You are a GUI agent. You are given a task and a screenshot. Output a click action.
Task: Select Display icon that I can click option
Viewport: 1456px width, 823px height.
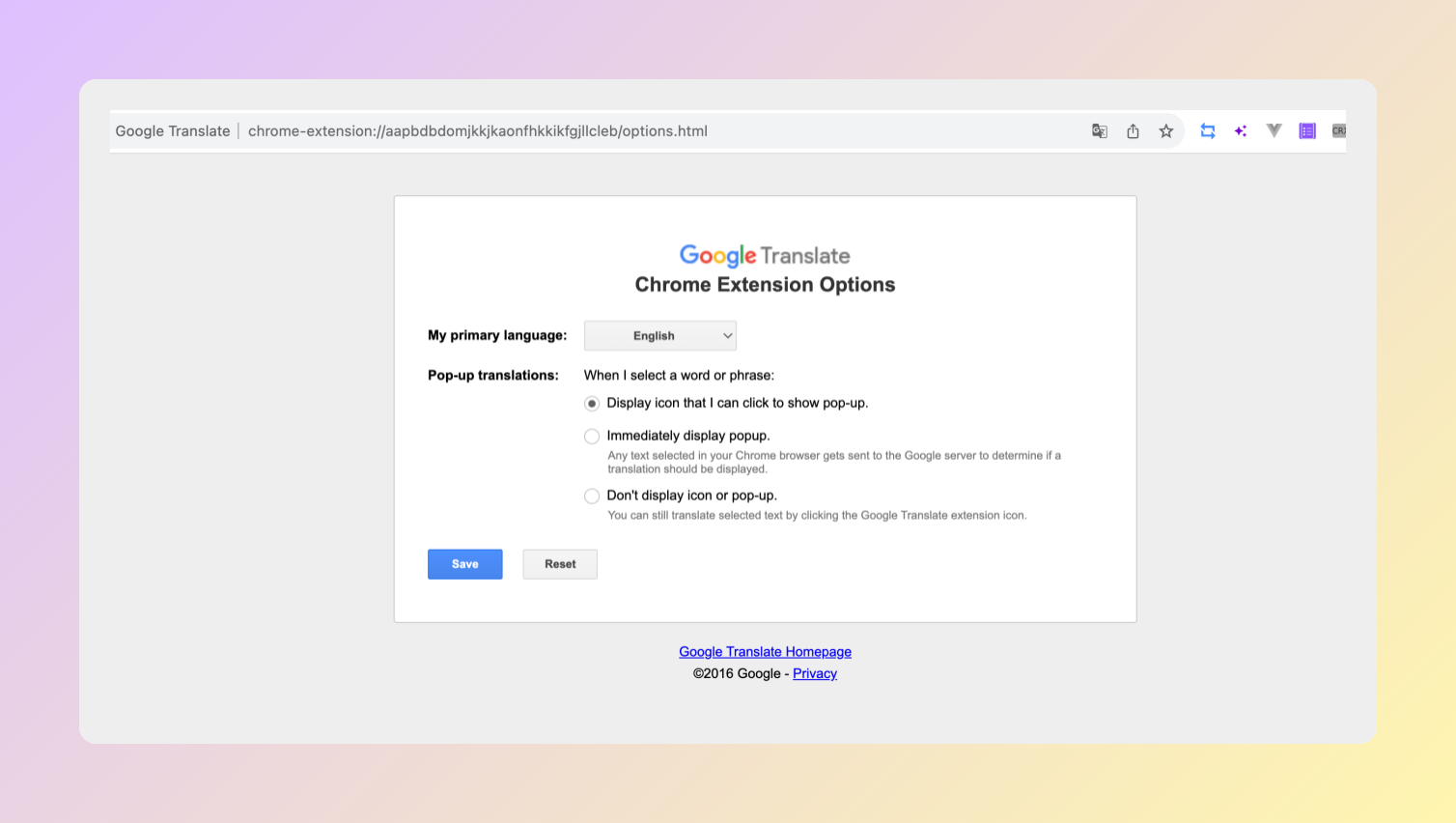click(592, 404)
